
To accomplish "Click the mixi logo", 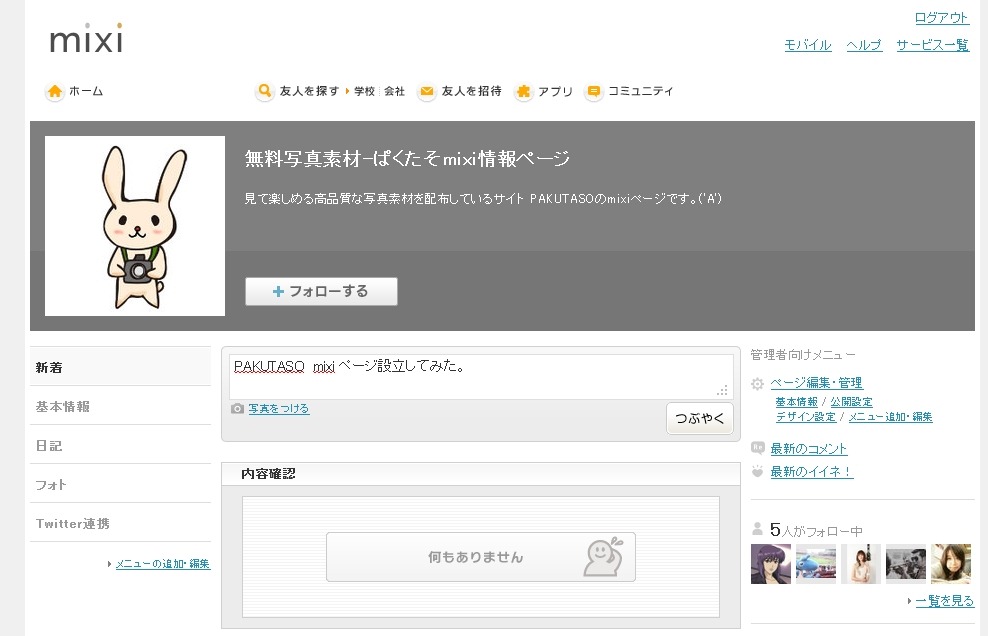I will (x=86, y=38).
